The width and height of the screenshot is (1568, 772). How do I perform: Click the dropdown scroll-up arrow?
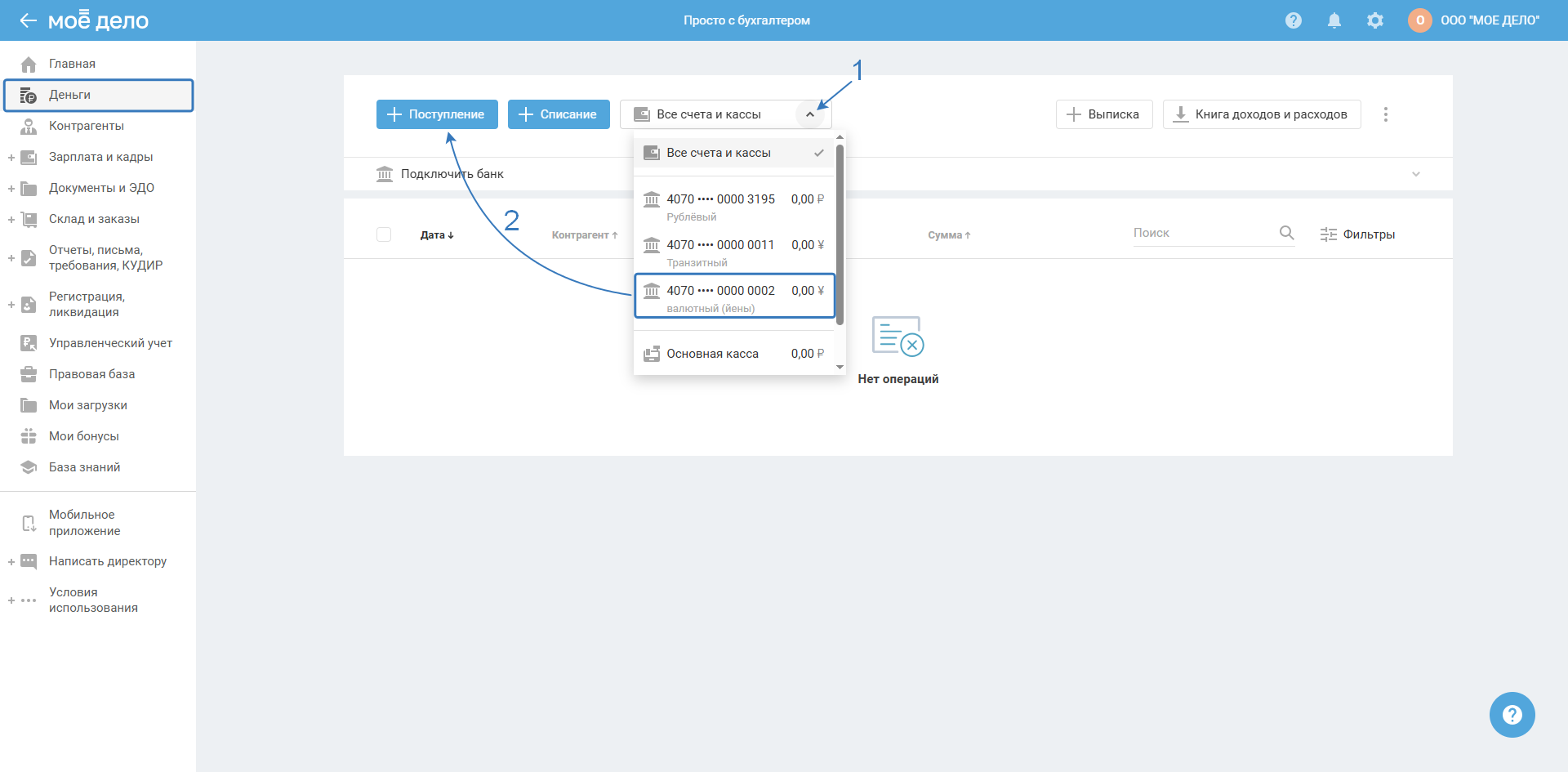840,137
